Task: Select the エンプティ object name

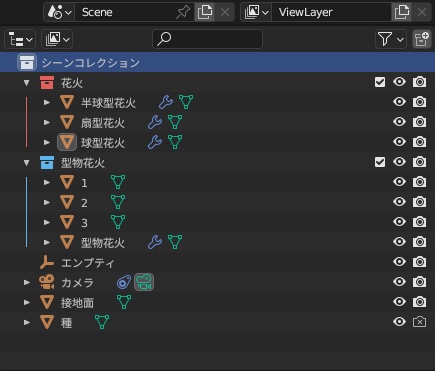Action: (88, 263)
